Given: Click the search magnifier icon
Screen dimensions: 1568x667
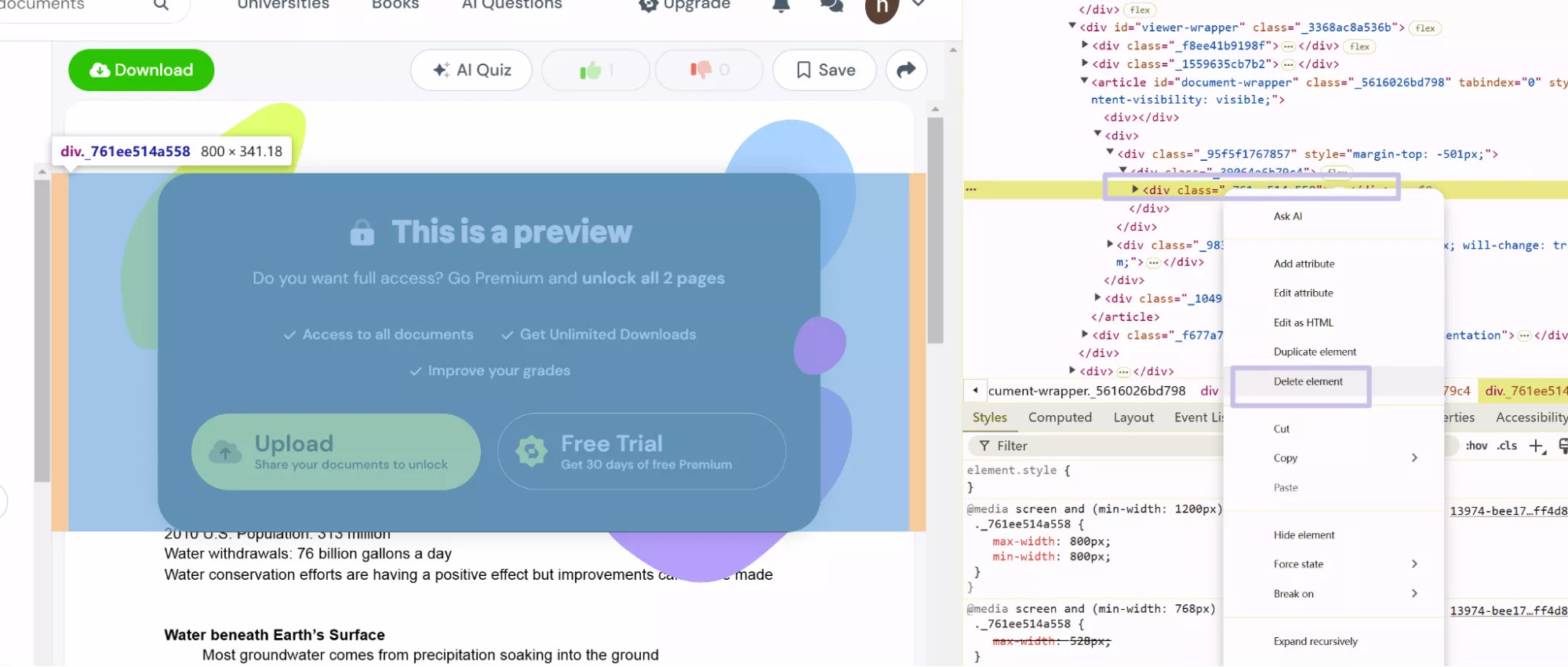Looking at the screenshot, I should coord(161,5).
